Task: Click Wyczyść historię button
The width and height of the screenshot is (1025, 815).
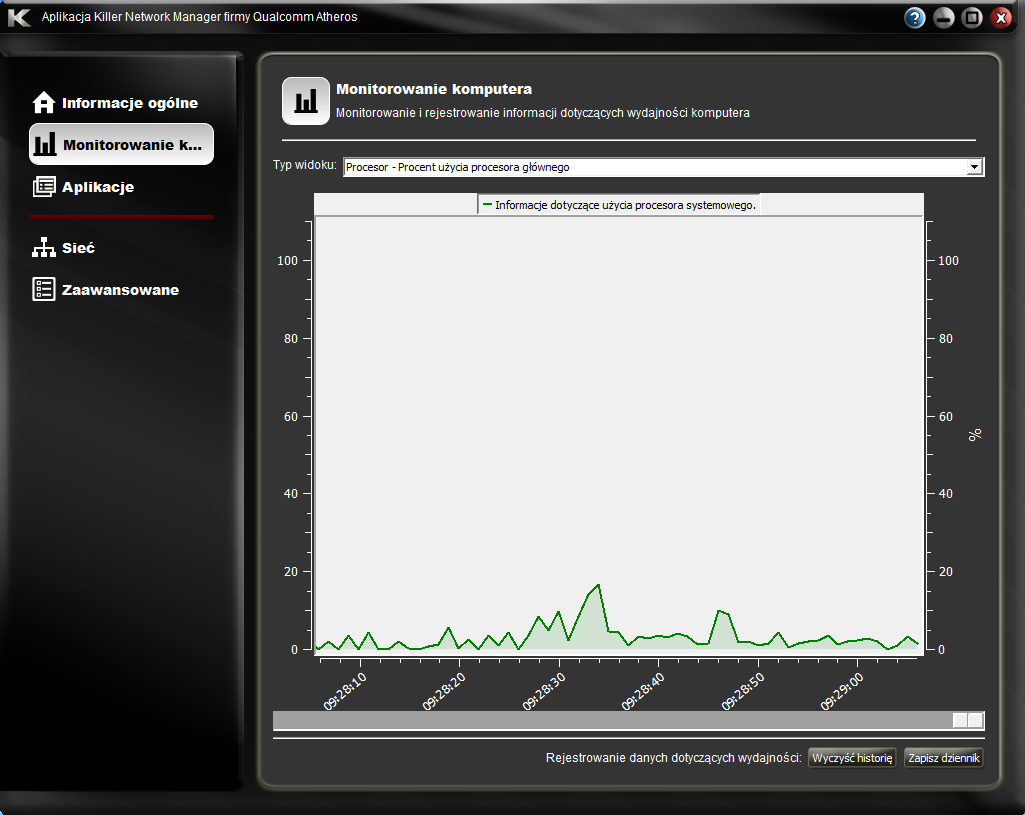Action: pyautogui.click(x=852, y=757)
